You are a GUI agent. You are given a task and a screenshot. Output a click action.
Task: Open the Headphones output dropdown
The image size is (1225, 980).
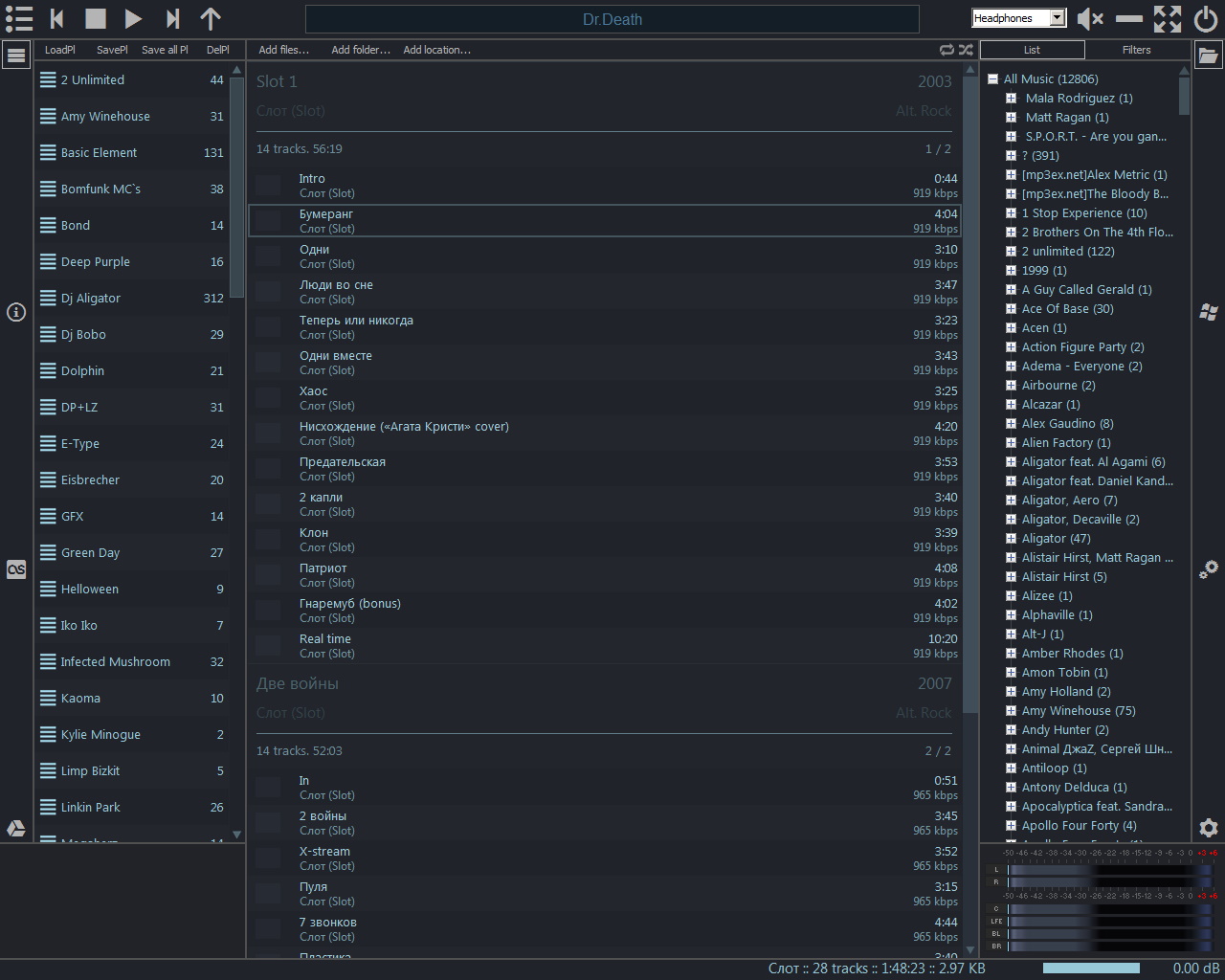click(x=1057, y=18)
